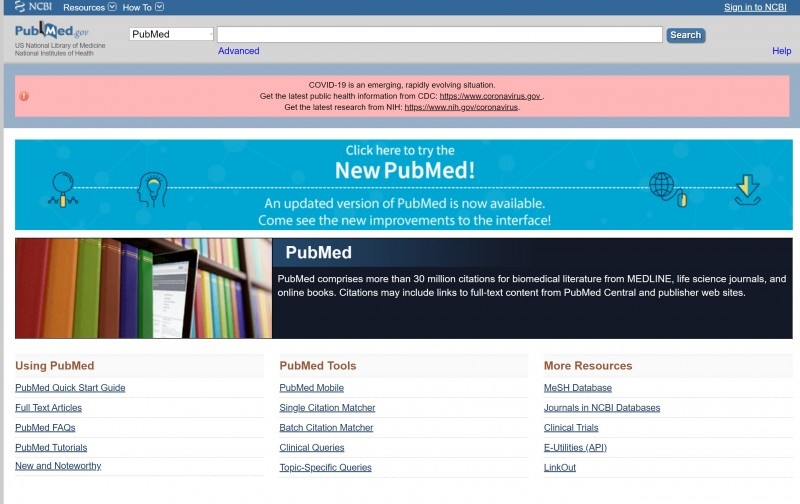The height and width of the screenshot is (504, 800).
Task: Open Clinical Queries link
Action: [312, 447]
